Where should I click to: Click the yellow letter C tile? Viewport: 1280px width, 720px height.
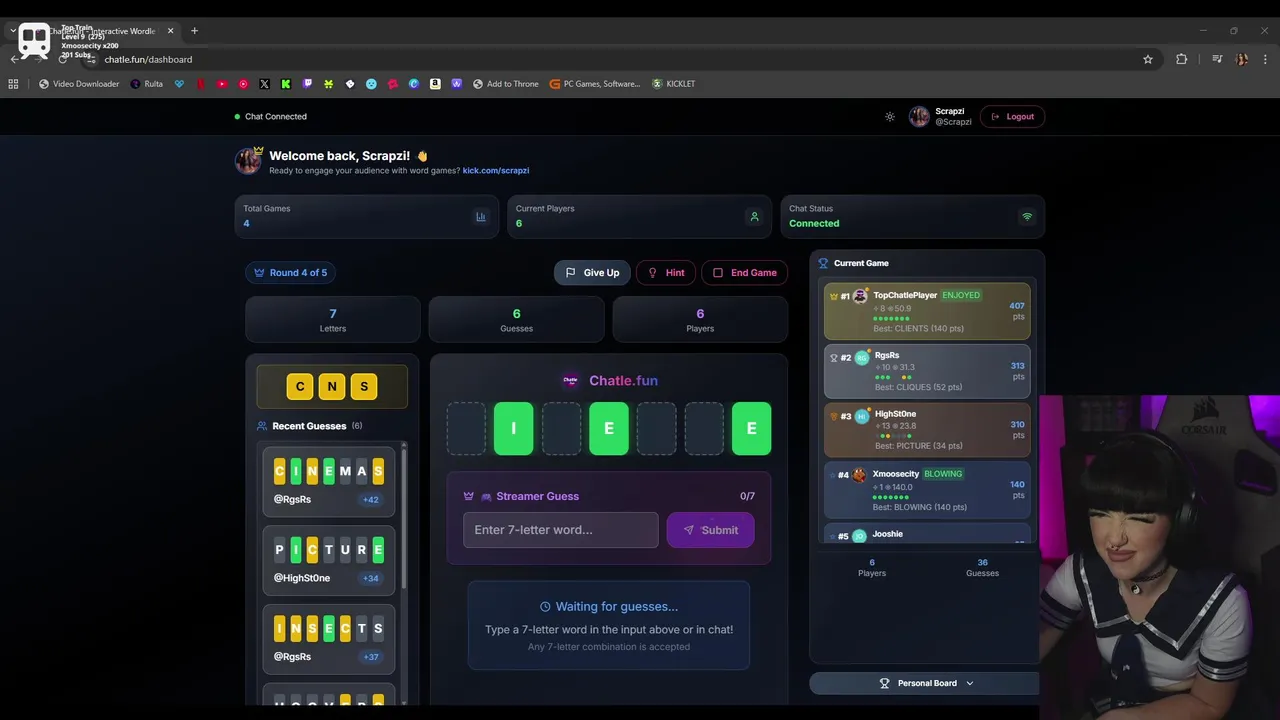coord(300,387)
